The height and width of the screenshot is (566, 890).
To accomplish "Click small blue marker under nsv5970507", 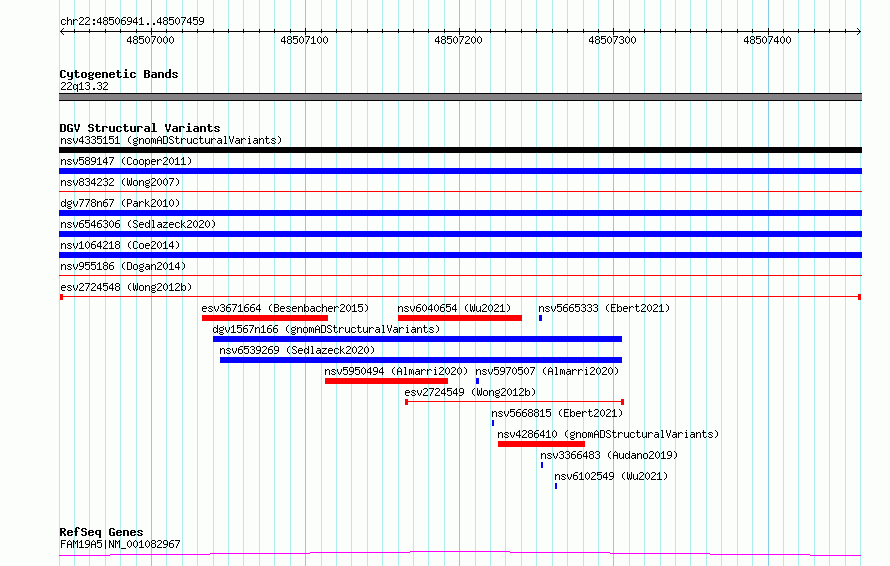I will (x=477, y=381).
